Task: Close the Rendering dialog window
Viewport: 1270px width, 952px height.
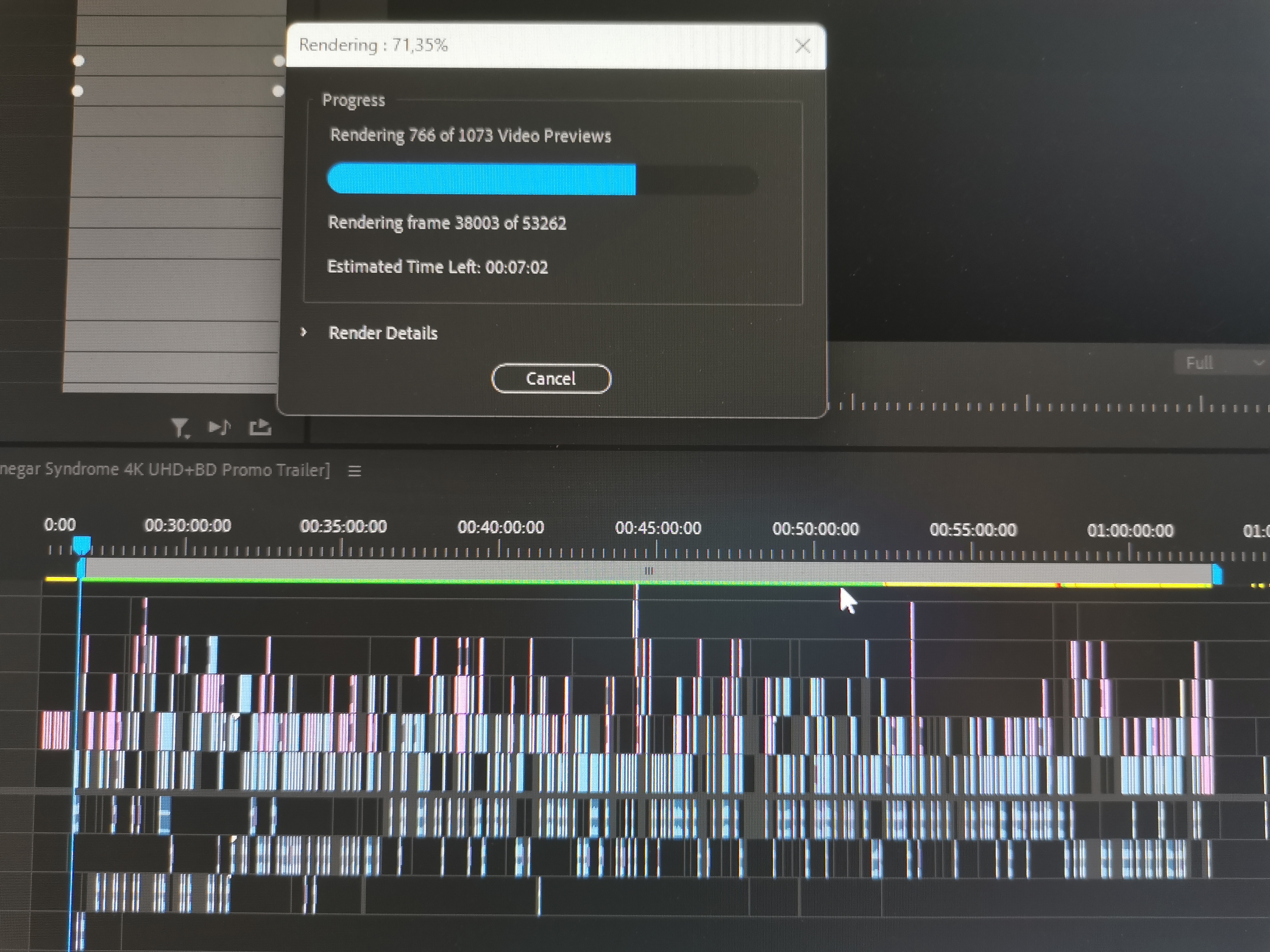Action: (803, 46)
